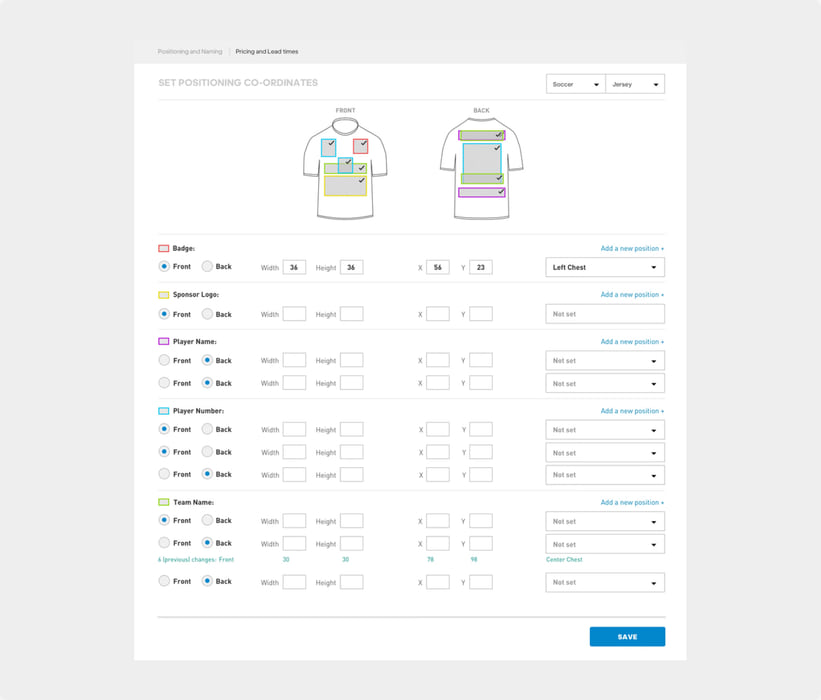Screen dimensions: 821x700
Task: Click the "Center Chest" previous value text
Action: (x=564, y=560)
